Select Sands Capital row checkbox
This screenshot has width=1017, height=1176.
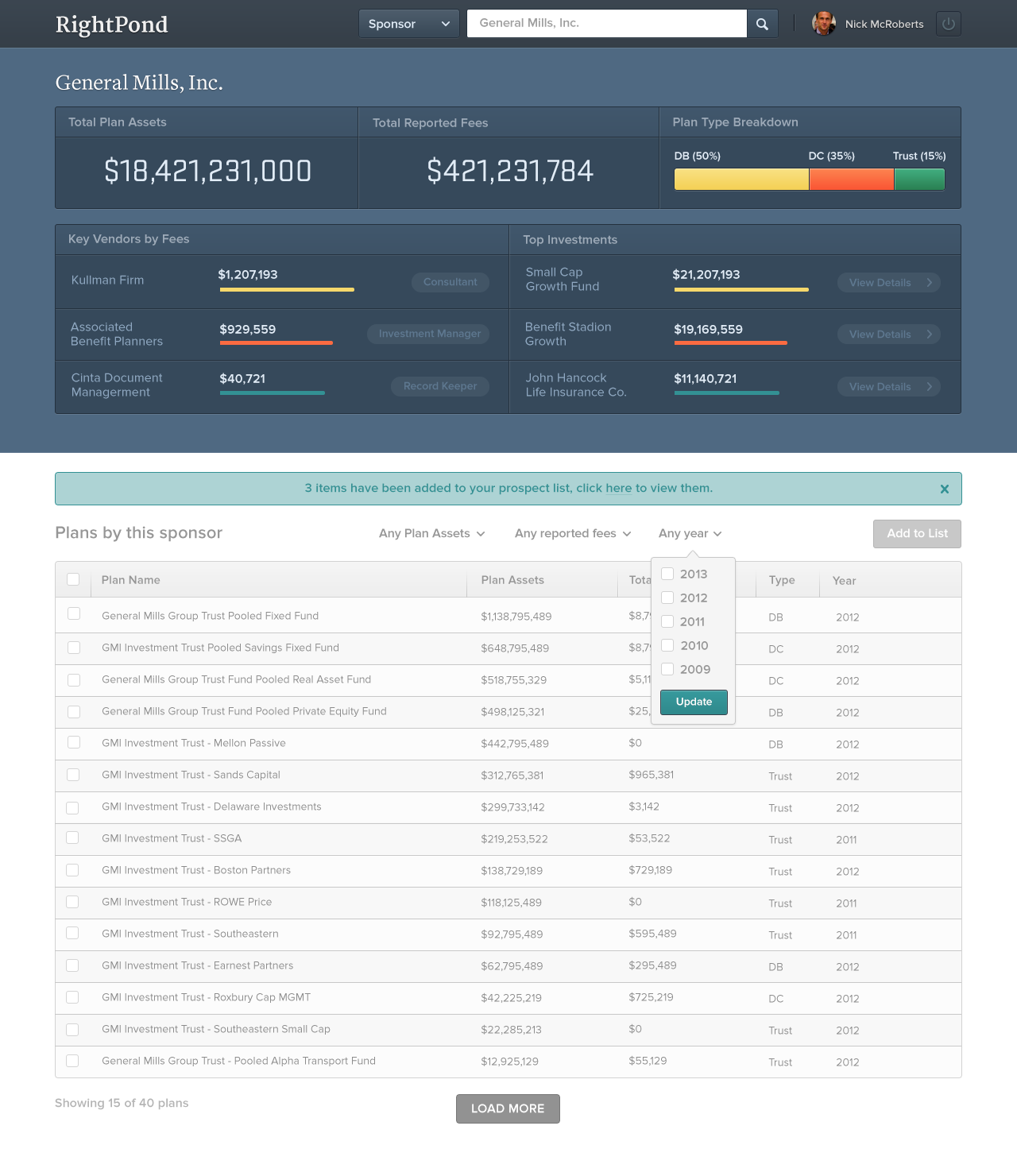pos(73,775)
